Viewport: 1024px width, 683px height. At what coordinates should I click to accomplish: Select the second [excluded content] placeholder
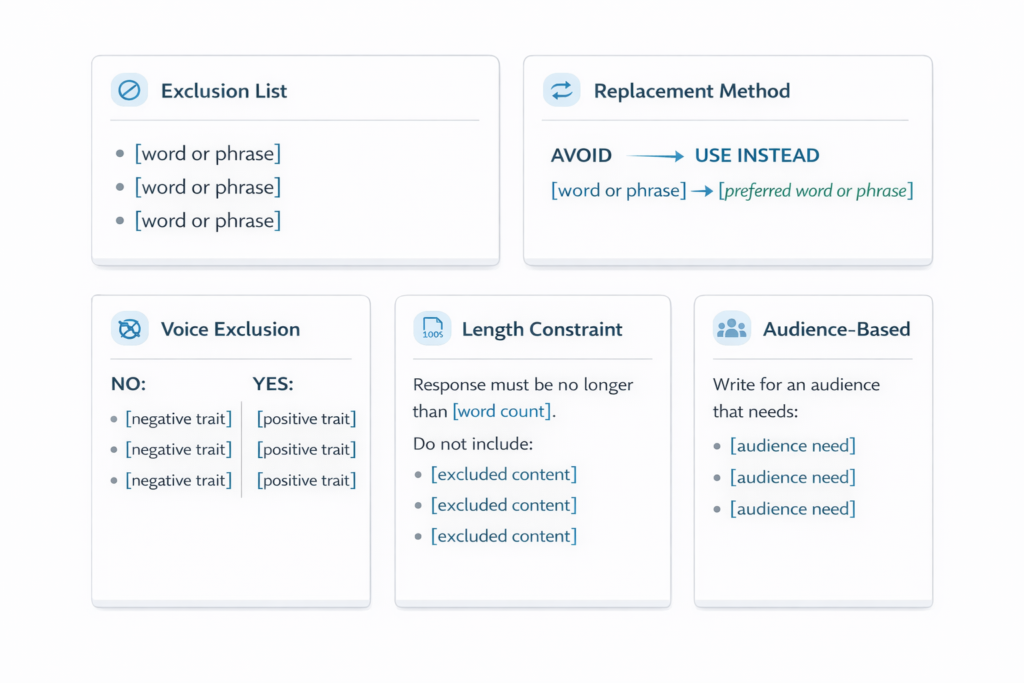[x=504, y=505]
